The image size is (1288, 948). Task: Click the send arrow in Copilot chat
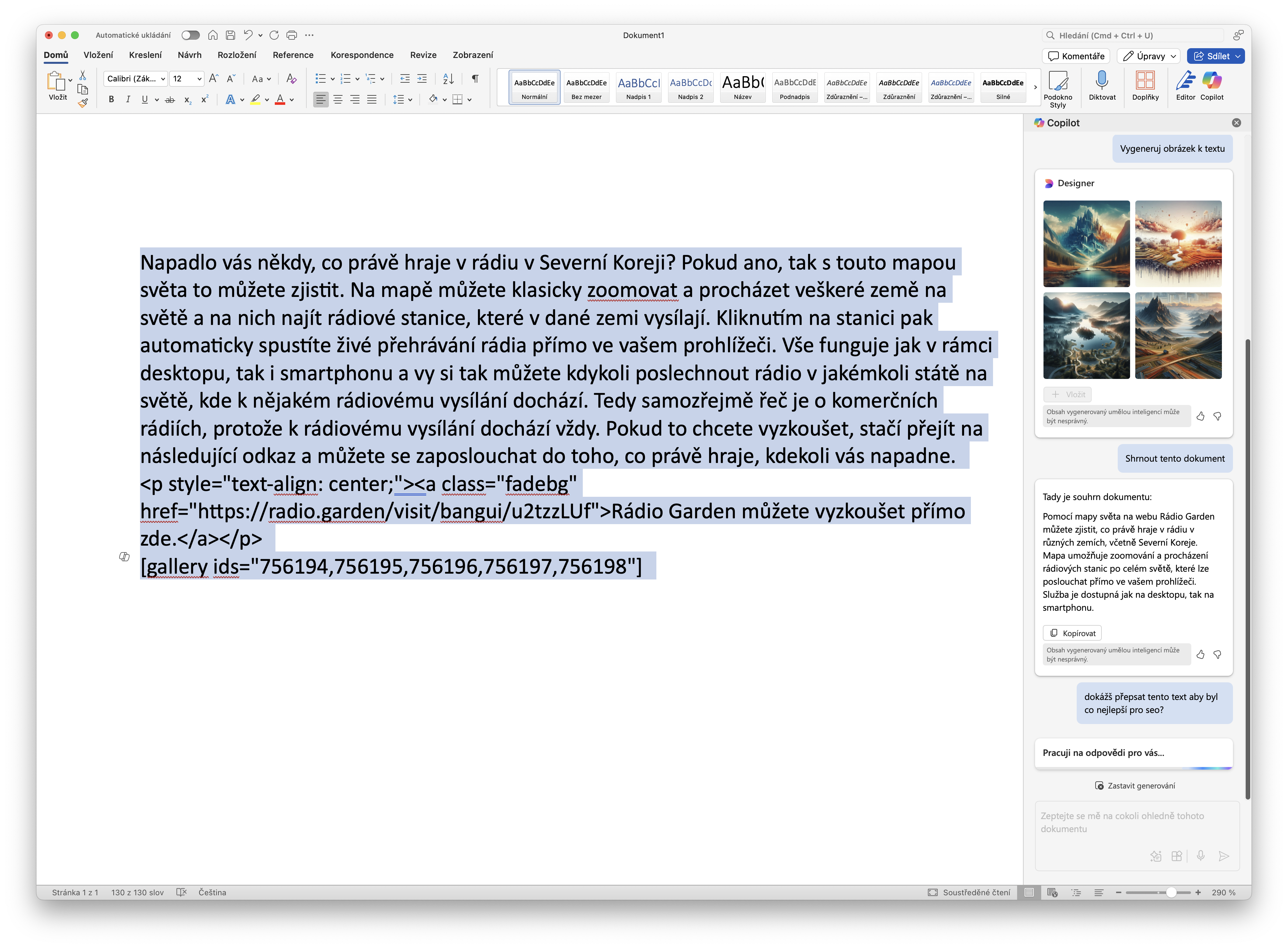1224,856
